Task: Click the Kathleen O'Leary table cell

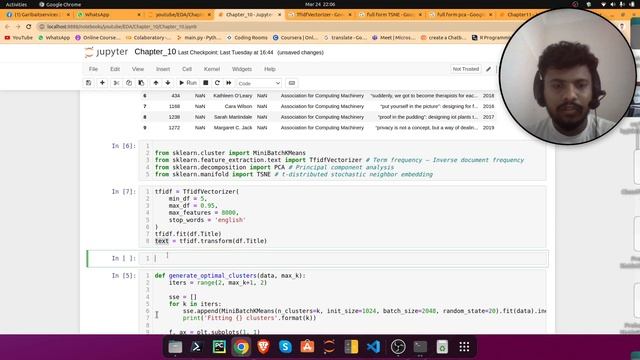Action: [x=233, y=96]
